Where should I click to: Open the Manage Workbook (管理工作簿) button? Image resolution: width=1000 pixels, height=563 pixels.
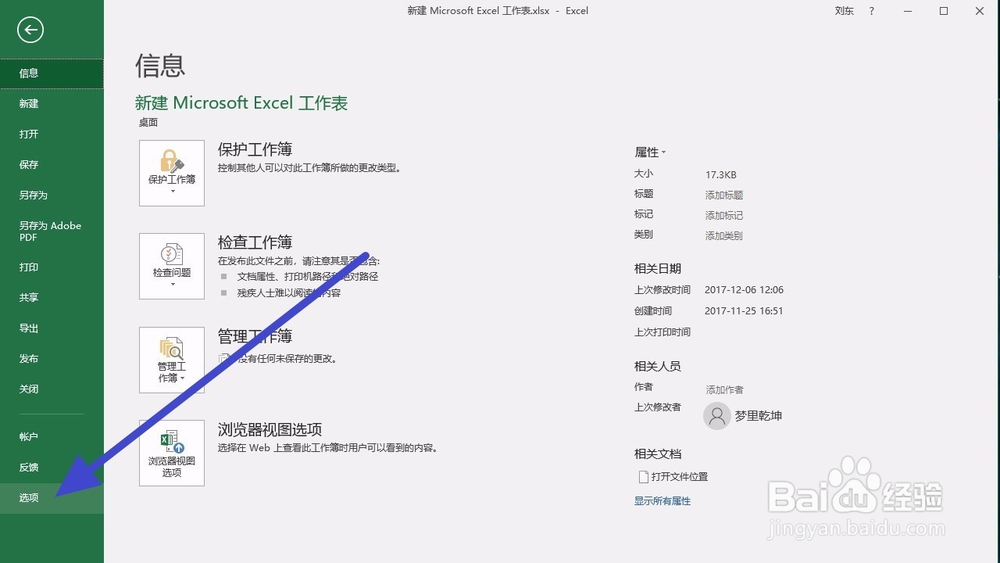[x=172, y=360]
